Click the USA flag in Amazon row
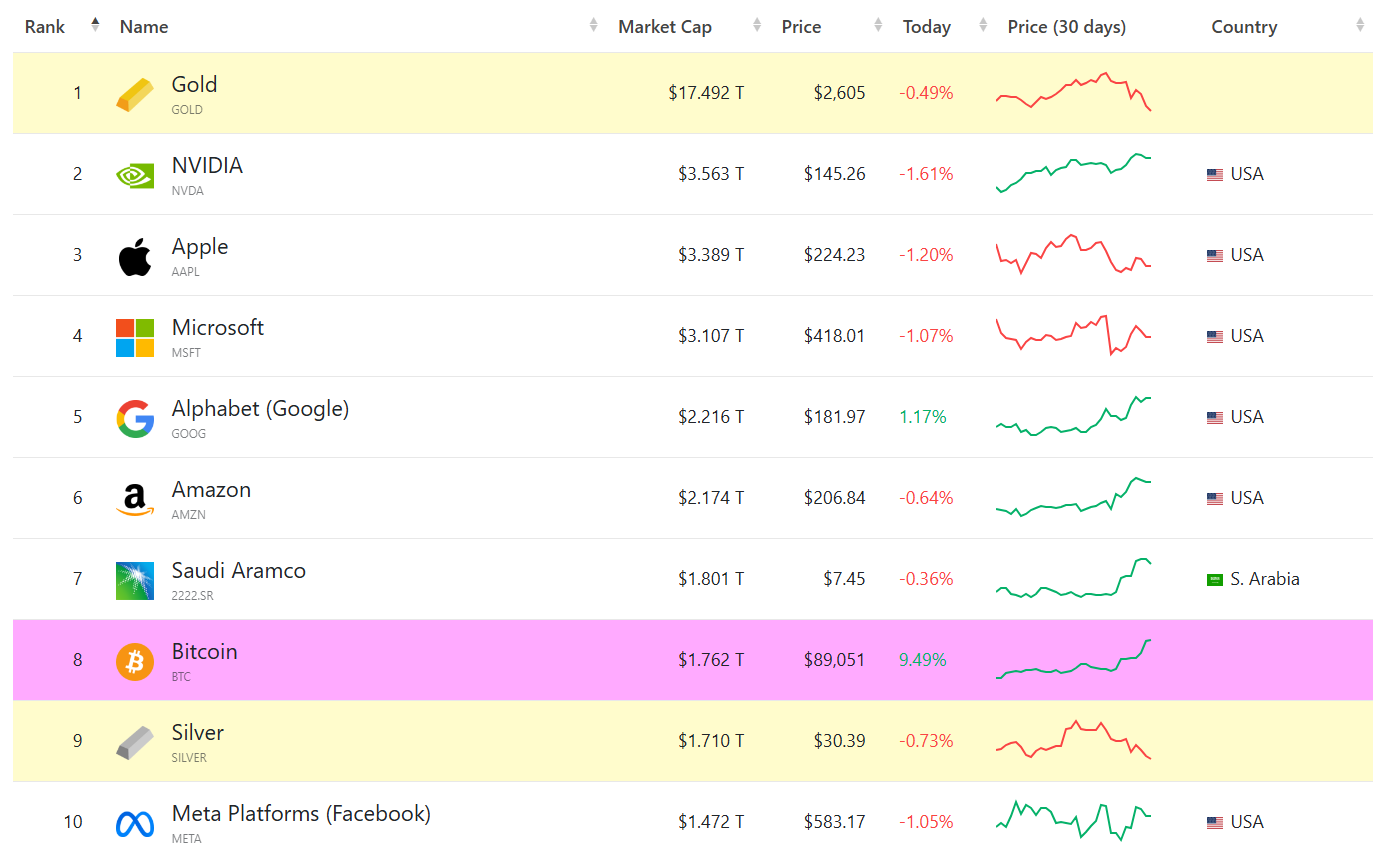Viewport: 1385px width, 862px height. point(1215,499)
